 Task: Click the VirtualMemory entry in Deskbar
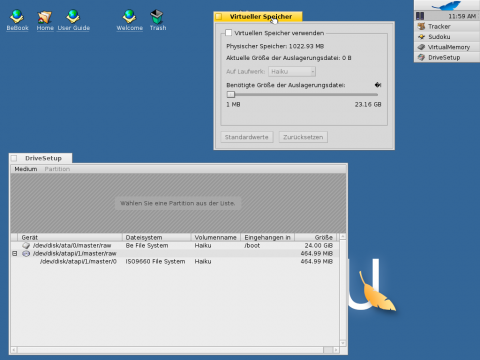pos(447,47)
